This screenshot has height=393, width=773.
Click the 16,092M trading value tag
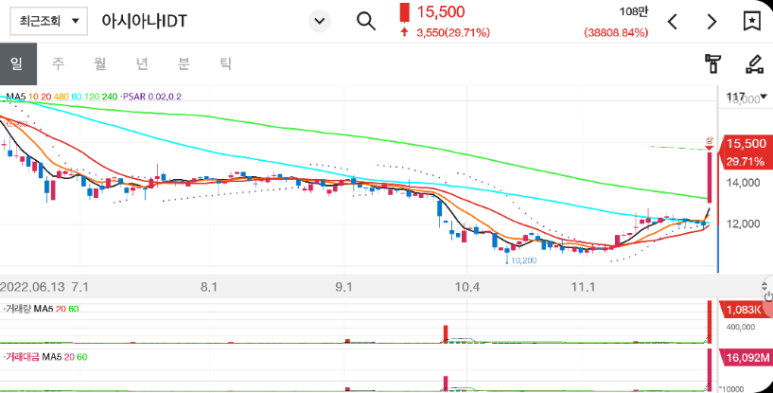(x=746, y=357)
